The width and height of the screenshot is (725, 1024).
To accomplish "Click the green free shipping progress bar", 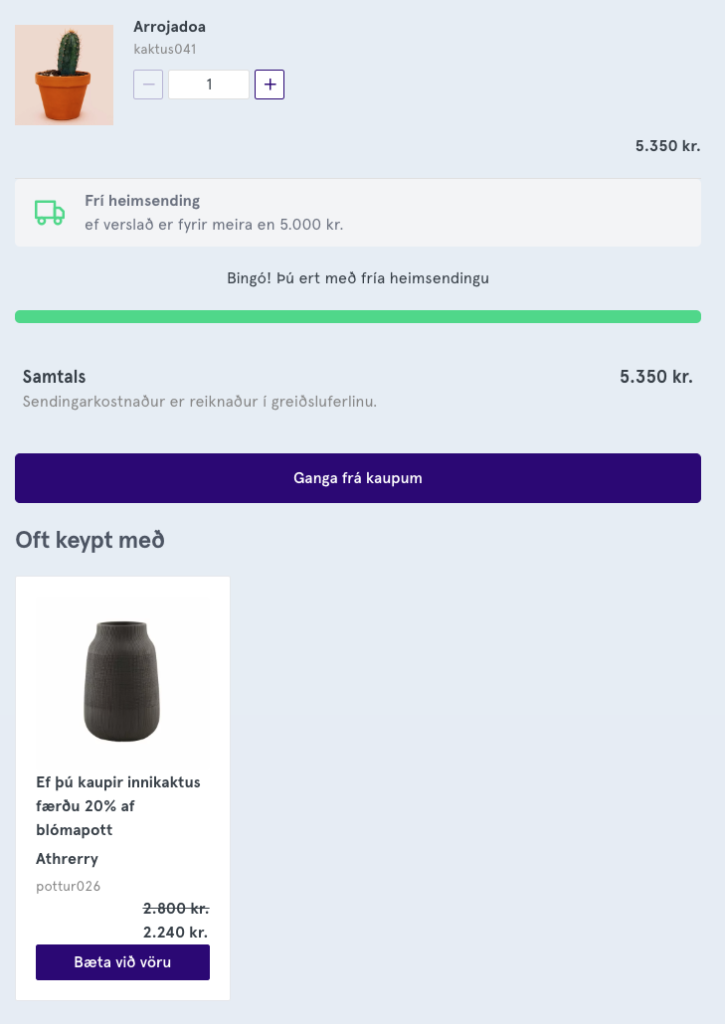I will click(357, 317).
